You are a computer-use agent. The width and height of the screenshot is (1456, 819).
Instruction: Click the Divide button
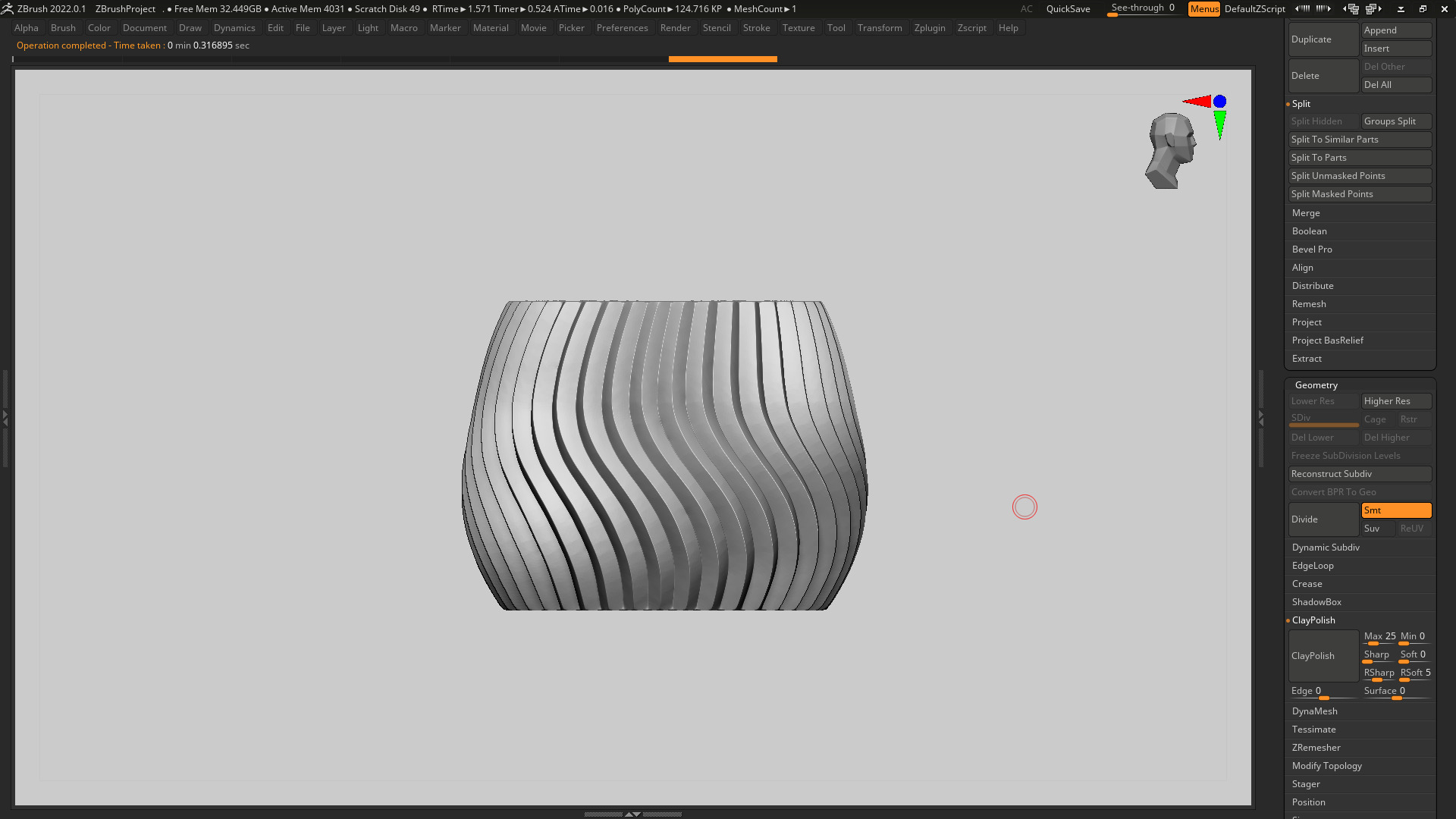1323,519
